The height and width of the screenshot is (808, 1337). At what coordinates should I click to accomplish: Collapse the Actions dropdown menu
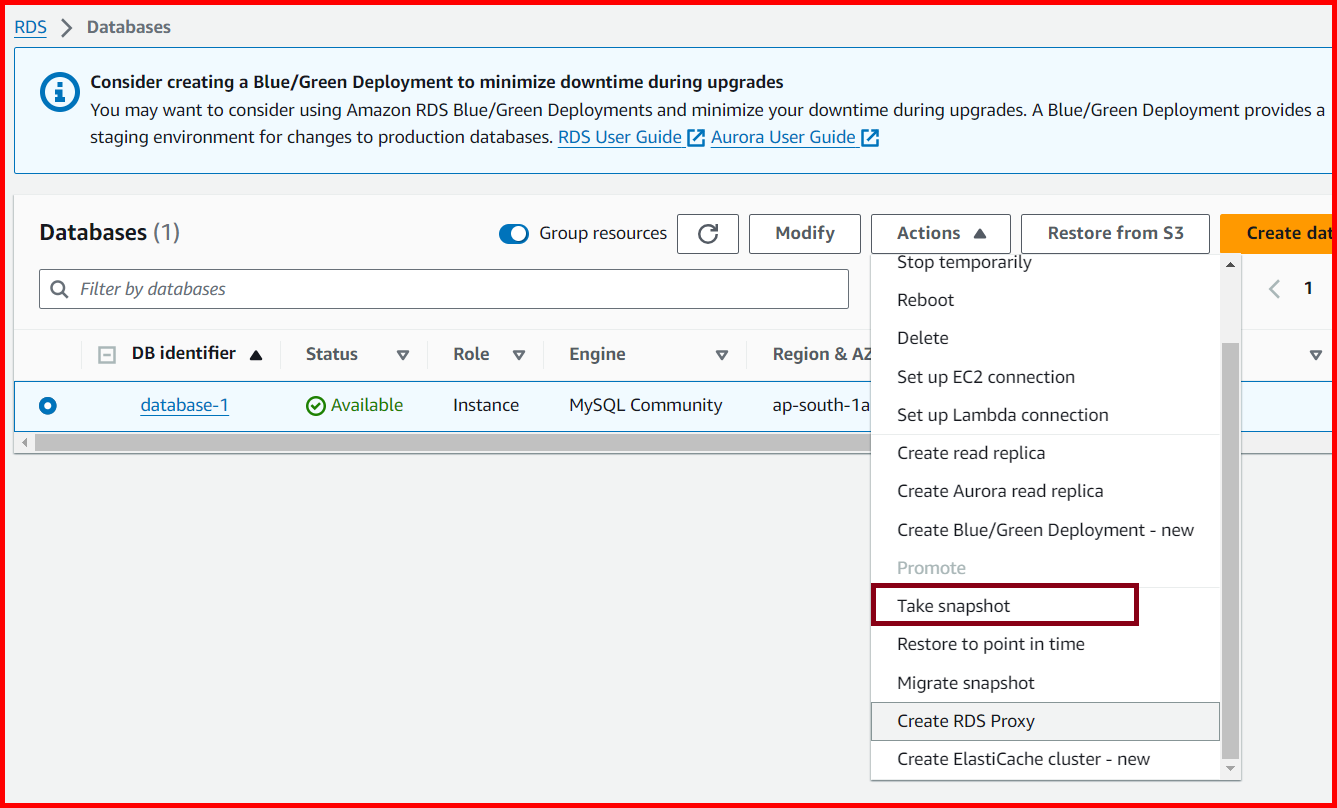click(x=940, y=234)
